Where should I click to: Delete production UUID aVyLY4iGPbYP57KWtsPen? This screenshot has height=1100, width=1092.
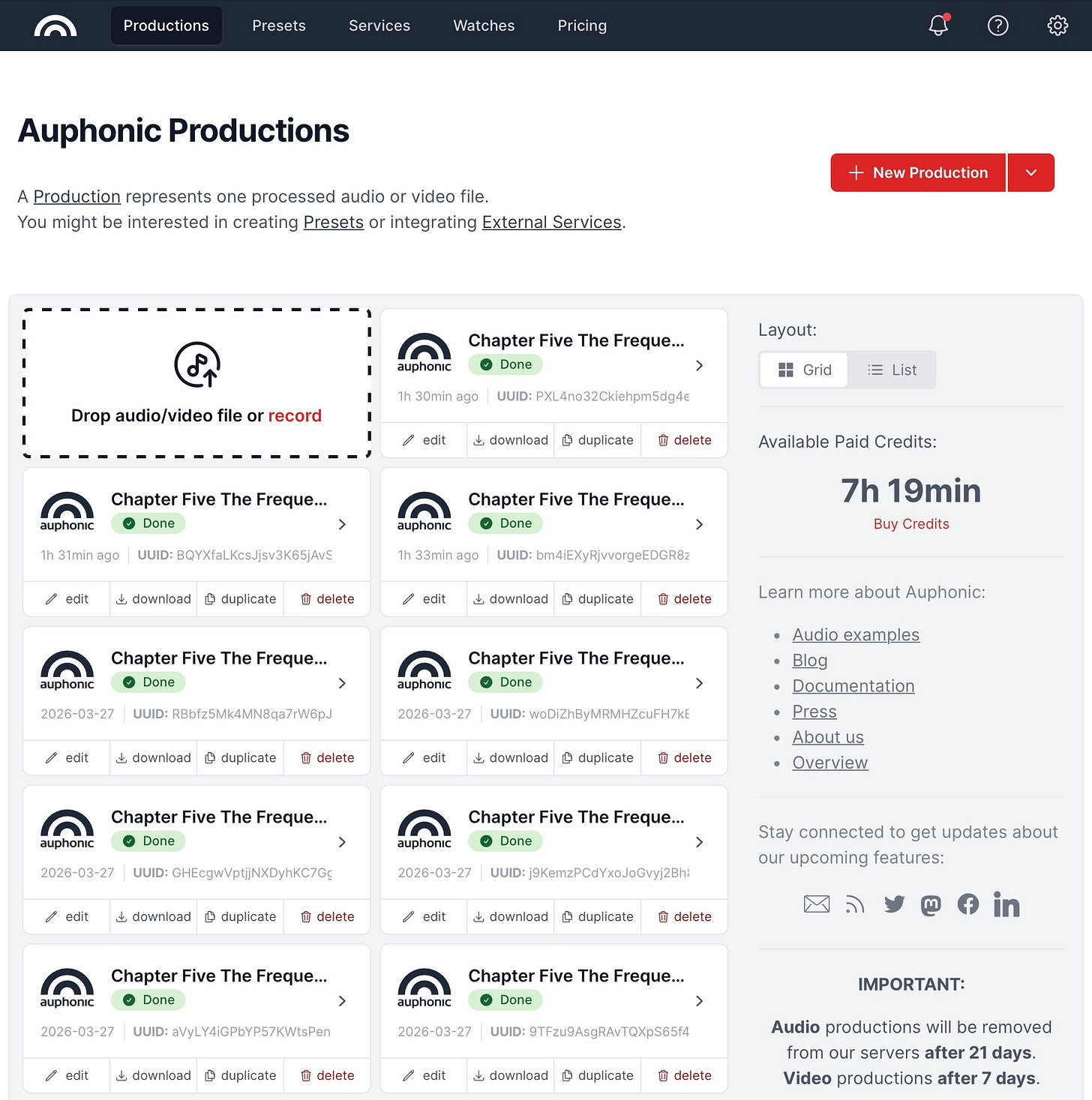pos(328,1076)
